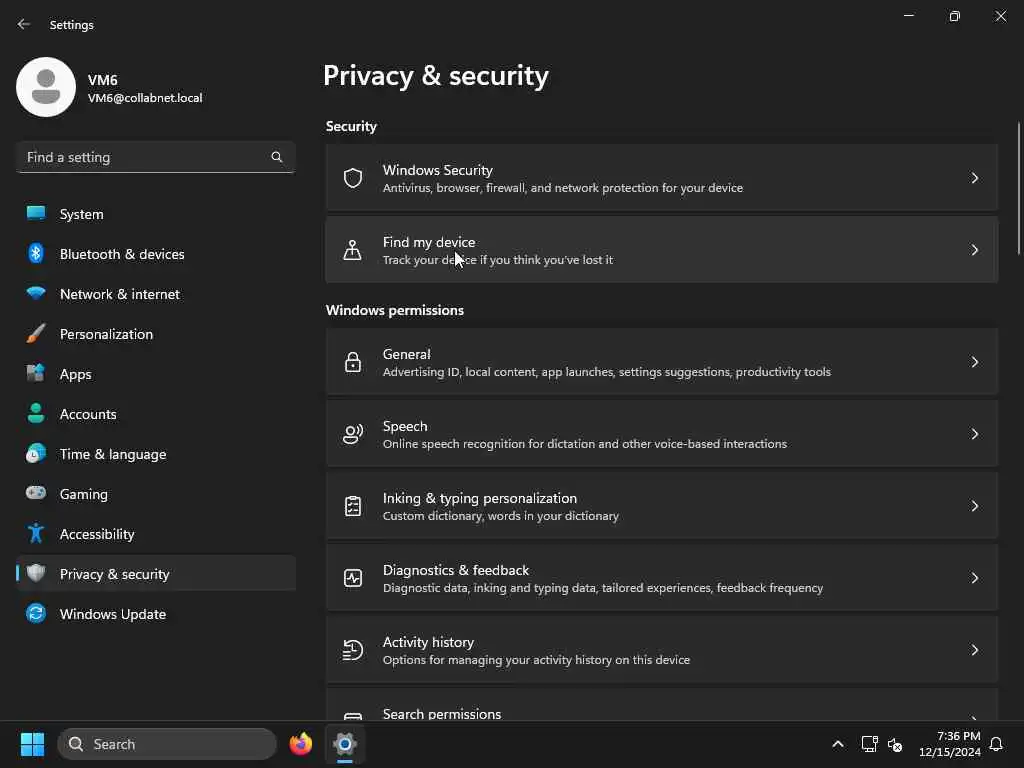Open Firefox from the taskbar
This screenshot has width=1024, height=768.
point(301,744)
